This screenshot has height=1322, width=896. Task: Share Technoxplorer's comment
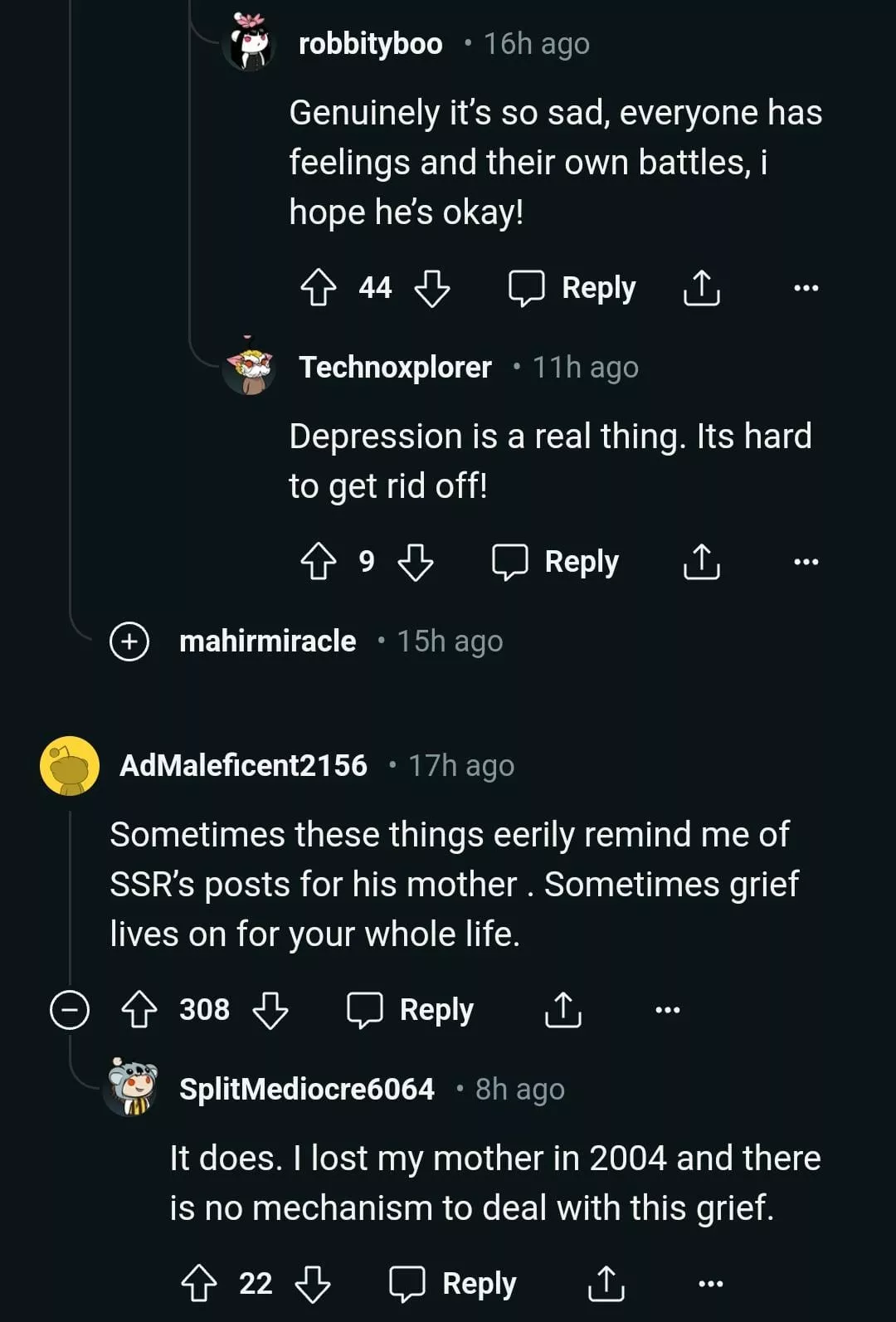[701, 562]
